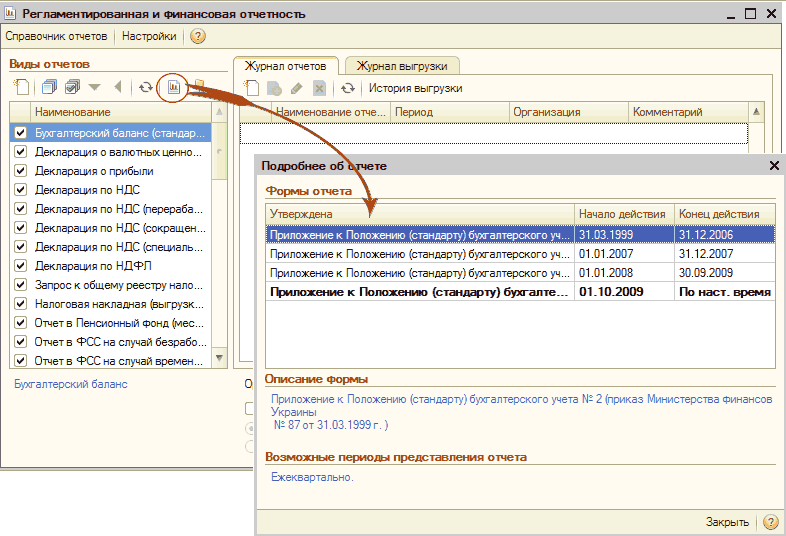Open the down-arrow dropdown in left toolbar
Screen dimensions: 786x536
(x=95, y=87)
